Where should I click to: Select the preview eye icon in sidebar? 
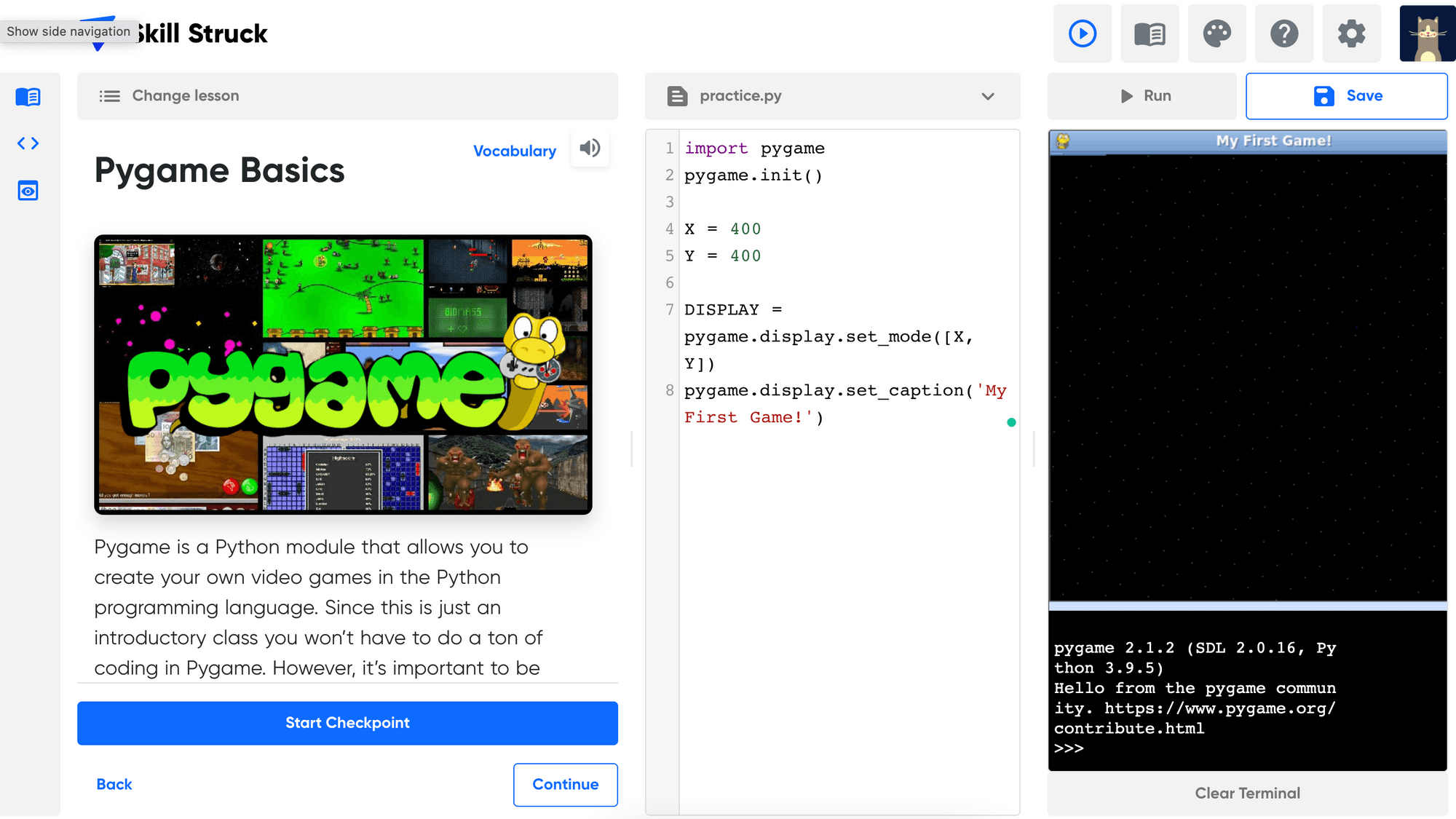[28, 191]
